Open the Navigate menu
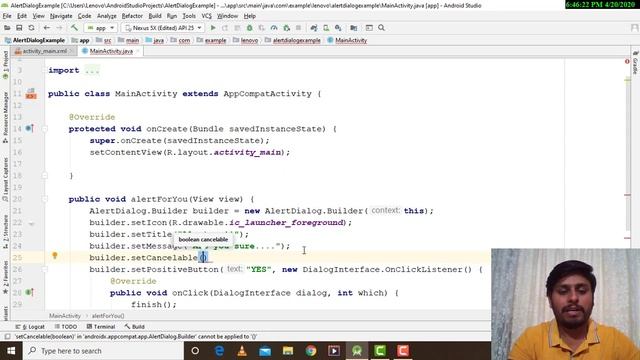640x360 pixels. point(61,16)
